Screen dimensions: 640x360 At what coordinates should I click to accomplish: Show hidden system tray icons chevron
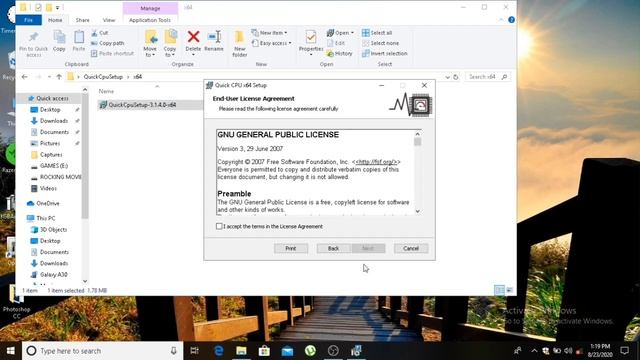pos(534,351)
